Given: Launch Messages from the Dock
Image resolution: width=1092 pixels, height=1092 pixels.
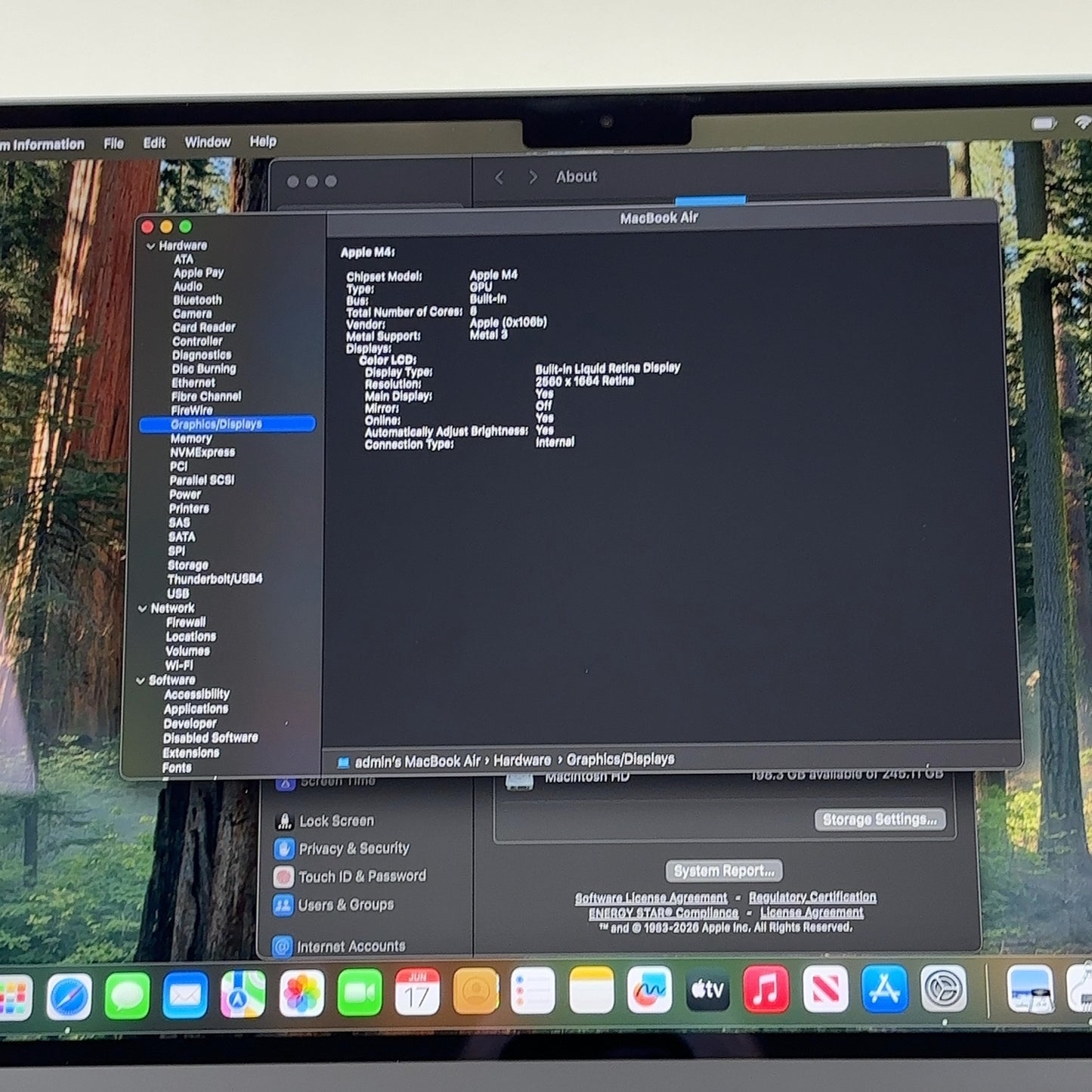Looking at the screenshot, I should 127,996.
